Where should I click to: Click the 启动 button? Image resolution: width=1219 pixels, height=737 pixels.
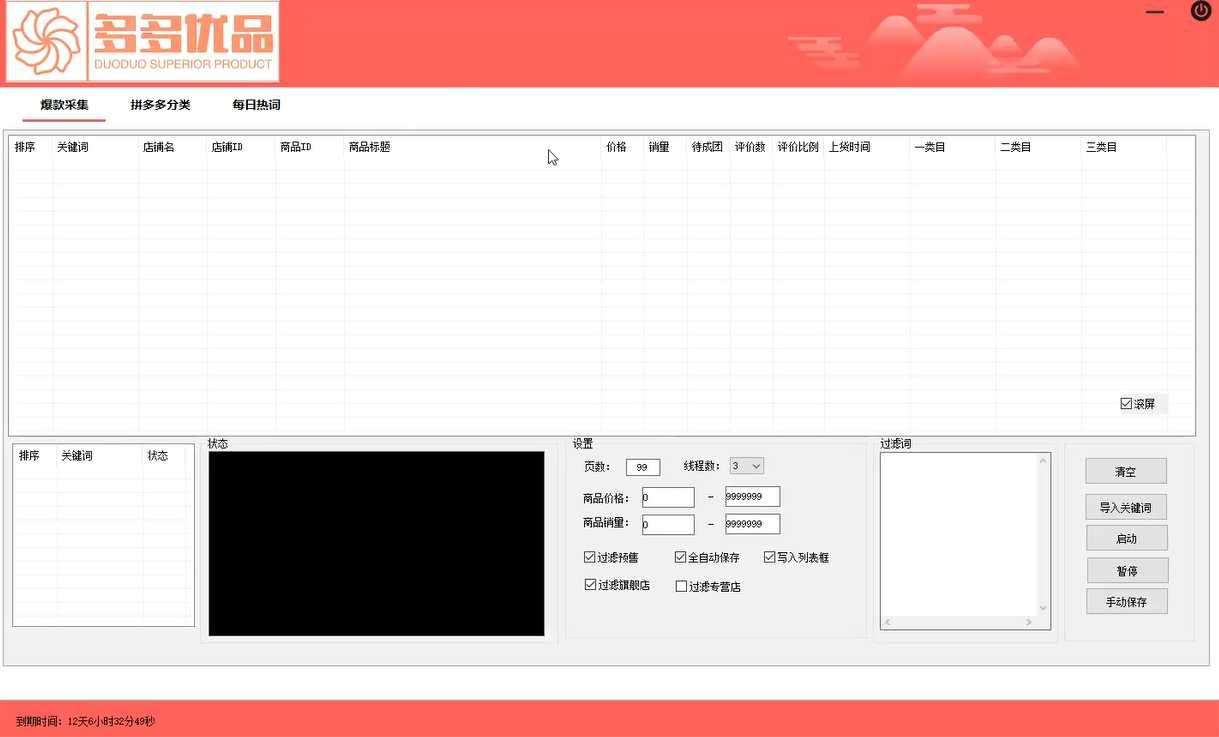click(1127, 538)
